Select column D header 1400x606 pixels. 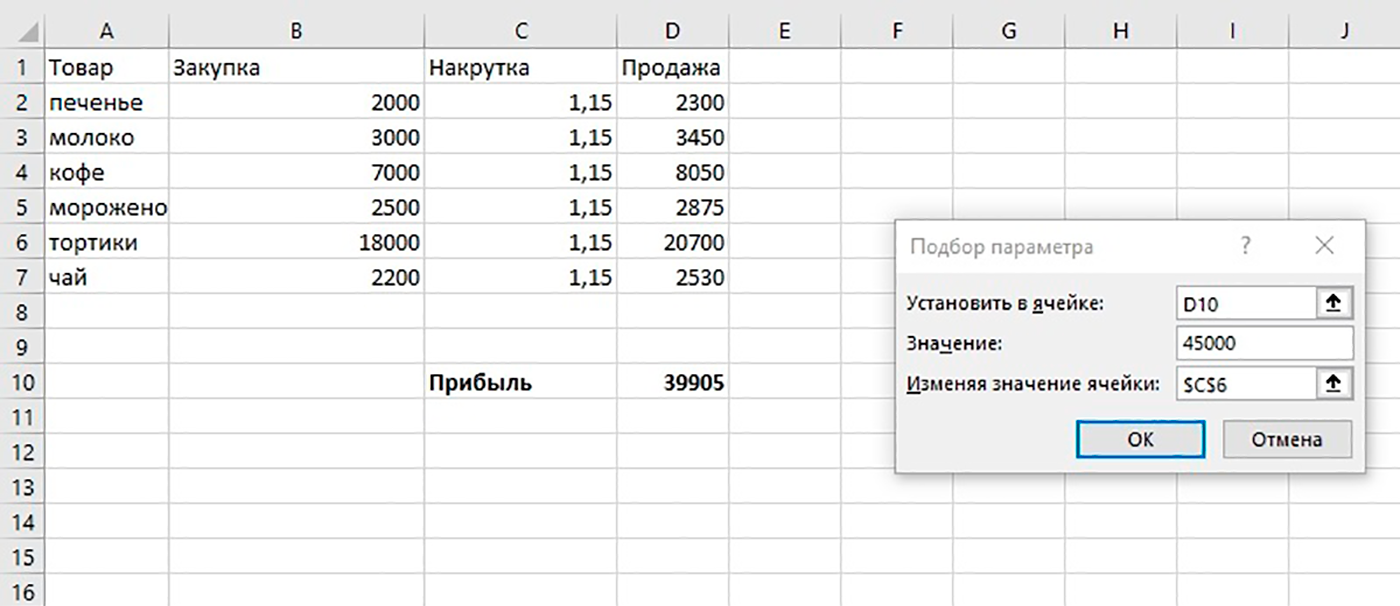[672, 32]
